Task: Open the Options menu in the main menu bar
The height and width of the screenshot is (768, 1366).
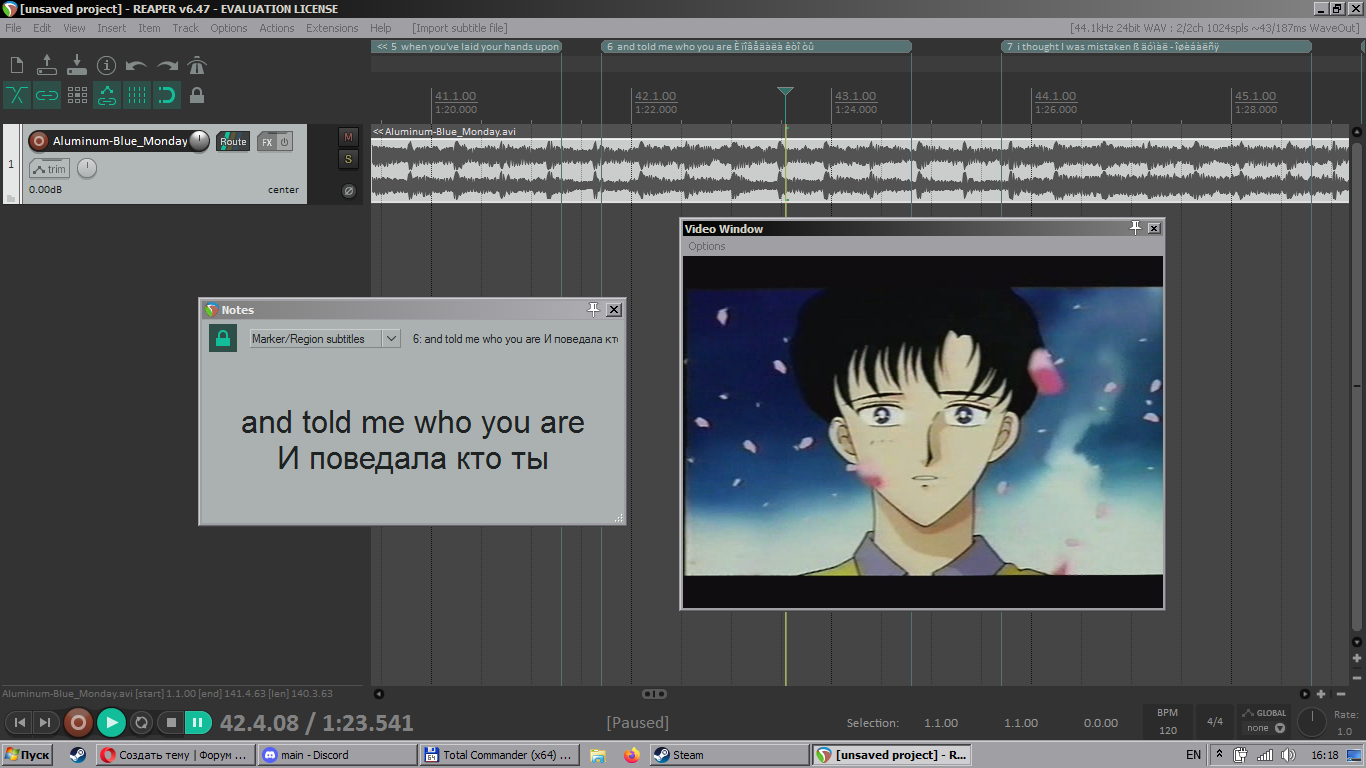Action: pos(229,28)
